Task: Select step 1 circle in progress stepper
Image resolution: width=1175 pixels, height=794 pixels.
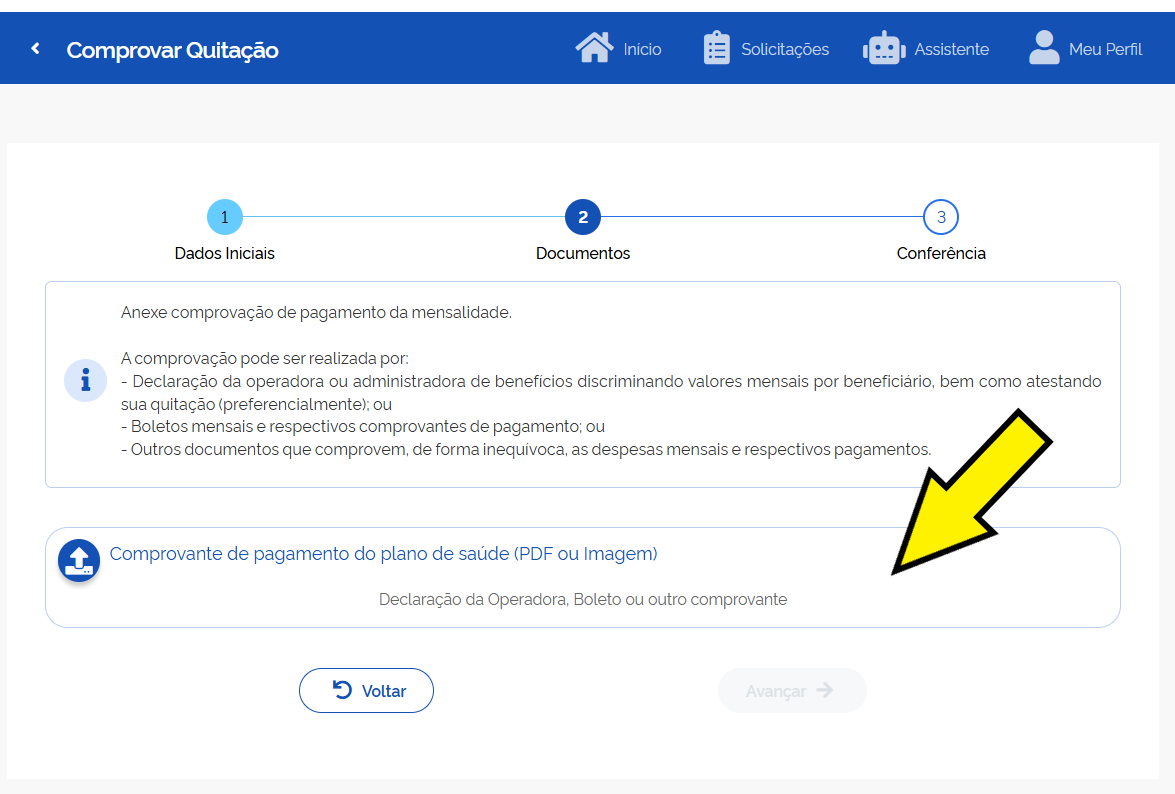Action: coord(225,217)
